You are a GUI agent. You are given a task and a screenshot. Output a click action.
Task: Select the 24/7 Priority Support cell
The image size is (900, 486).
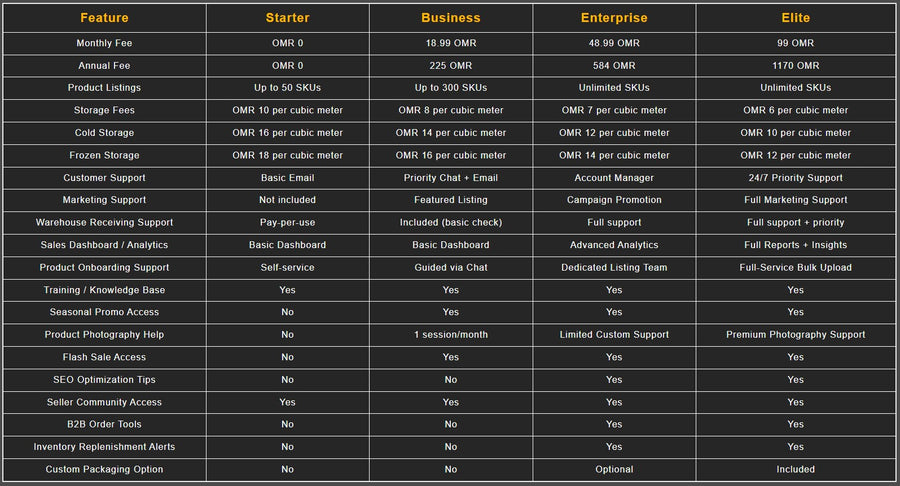[795, 178]
